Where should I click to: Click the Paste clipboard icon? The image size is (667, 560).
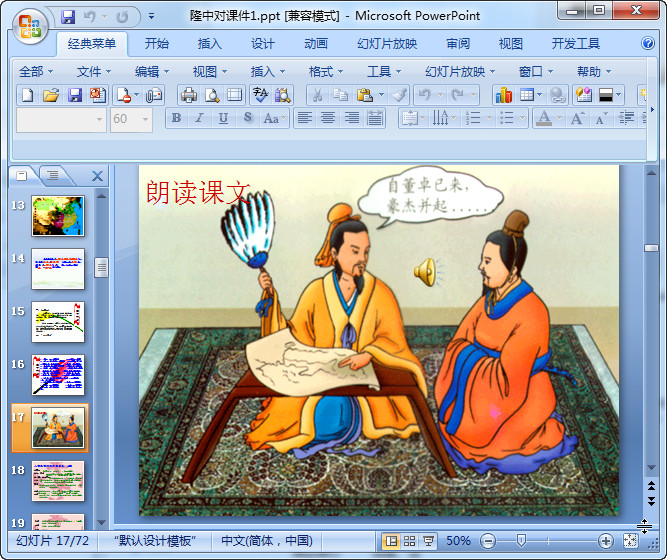365,95
